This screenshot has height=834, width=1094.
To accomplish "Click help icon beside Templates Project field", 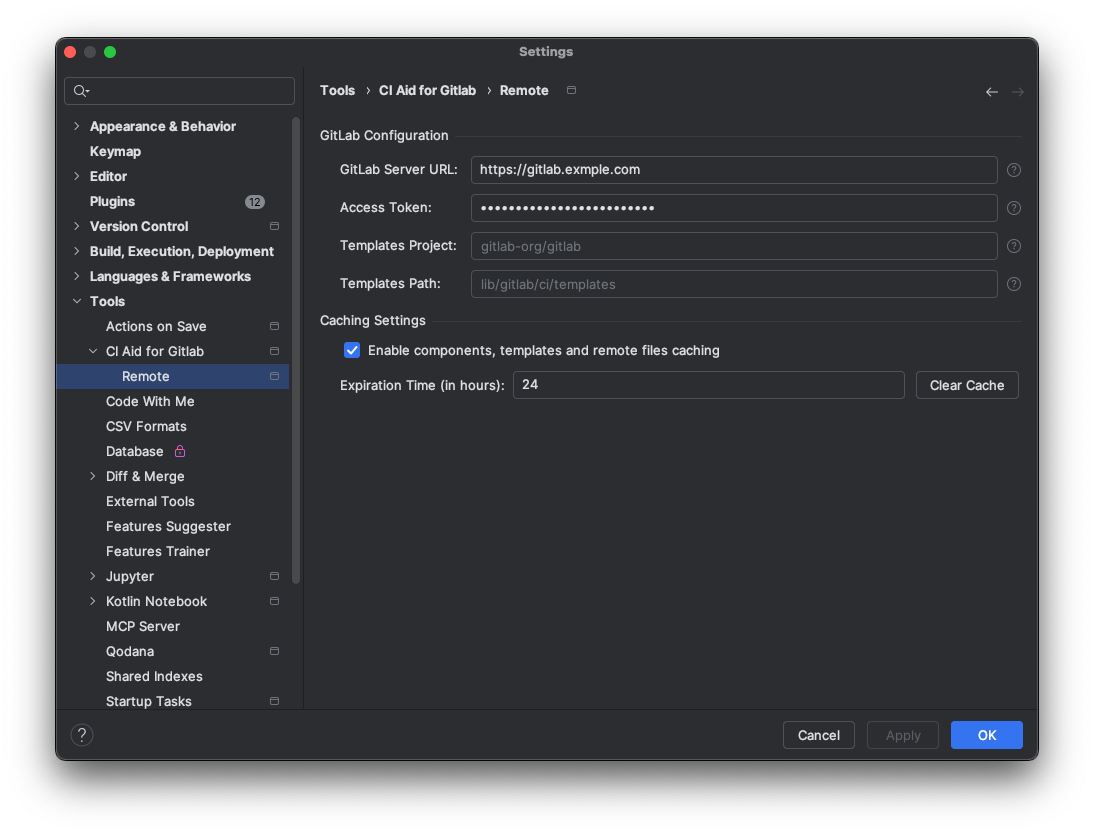I will click(1014, 246).
